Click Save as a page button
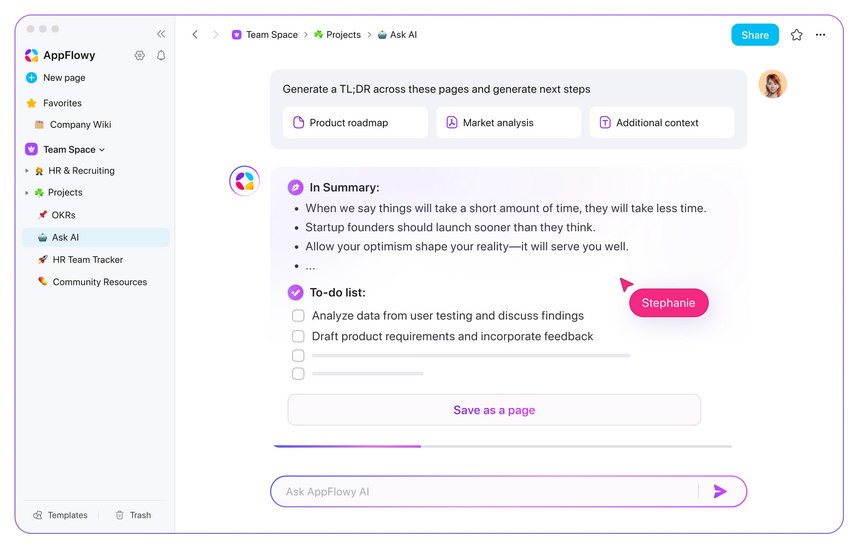This screenshot has height=545, width=865. (x=494, y=410)
